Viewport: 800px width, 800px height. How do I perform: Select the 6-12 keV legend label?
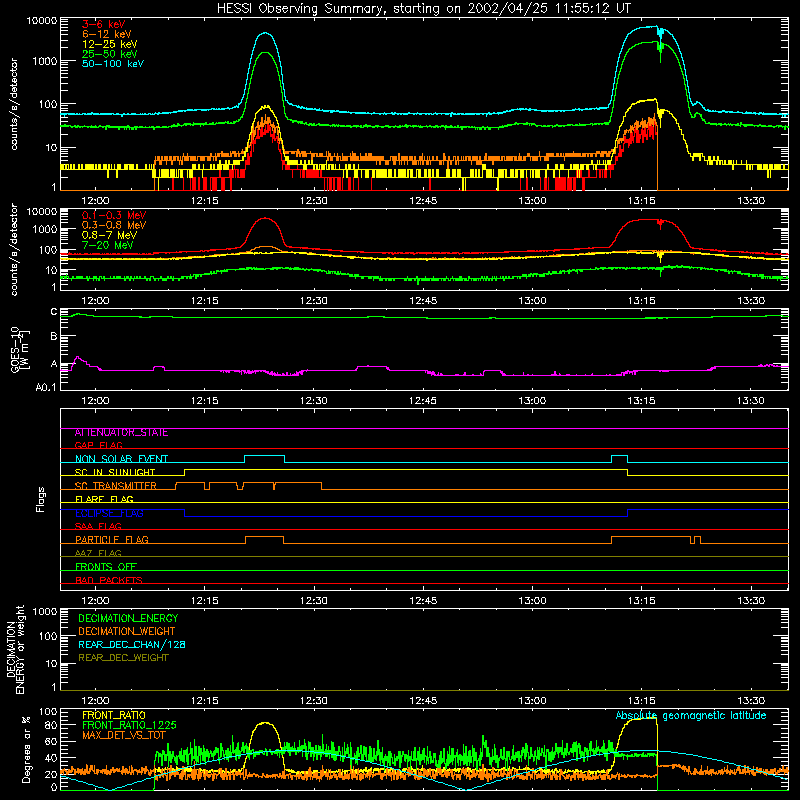point(107,34)
